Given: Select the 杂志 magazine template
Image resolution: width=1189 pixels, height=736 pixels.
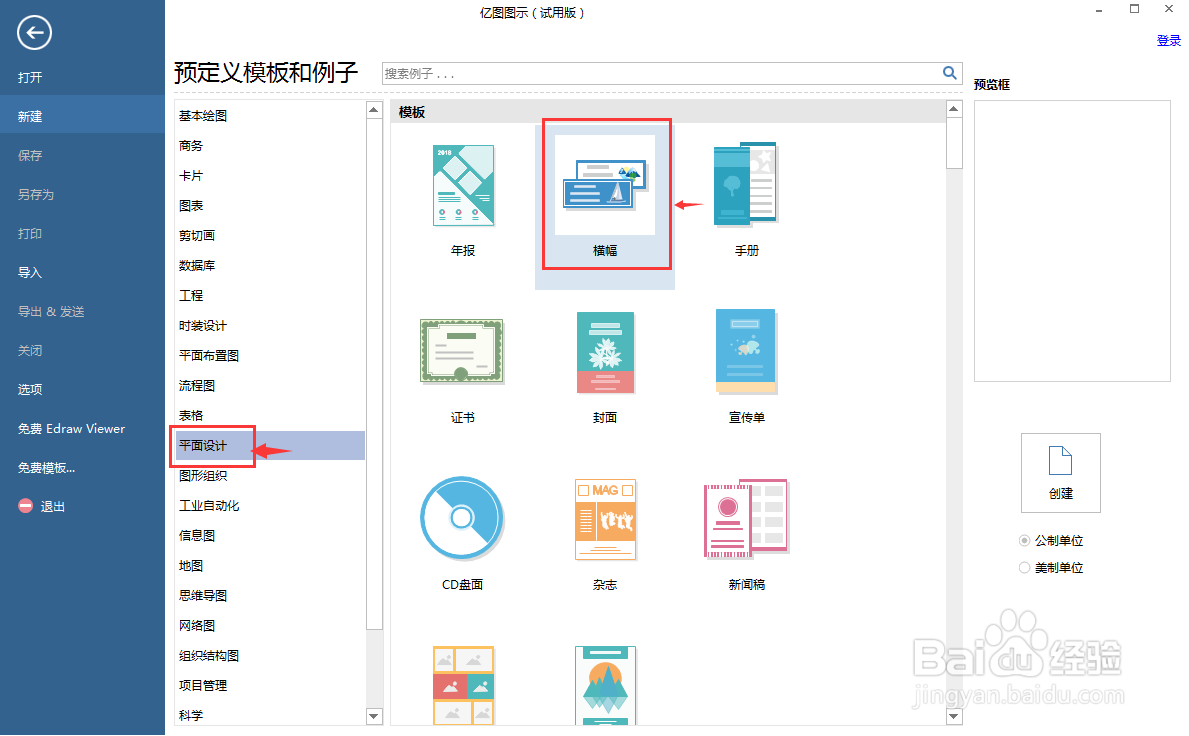Looking at the screenshot, I should (605, 520).
